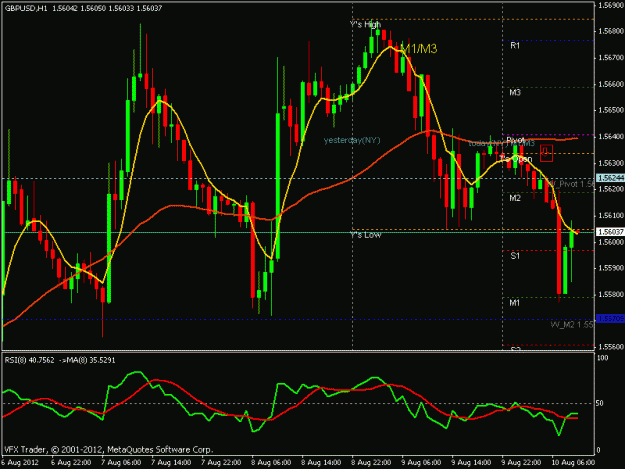Viewport: 625px width, 469px height.
Task: Click the RSI scale value 100
Action: [x=602, y=358]
